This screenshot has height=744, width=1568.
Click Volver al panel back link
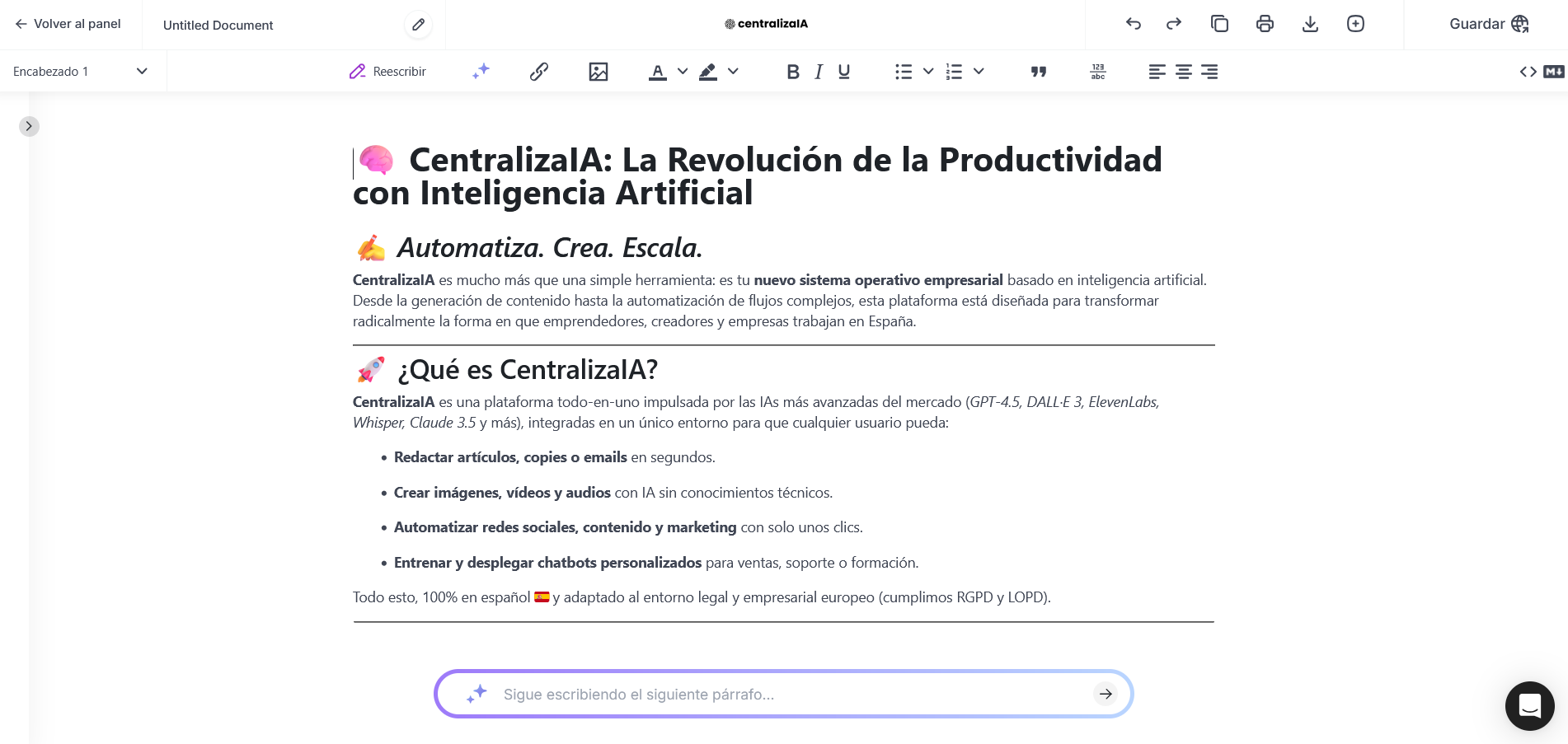(x=68, y=24)
